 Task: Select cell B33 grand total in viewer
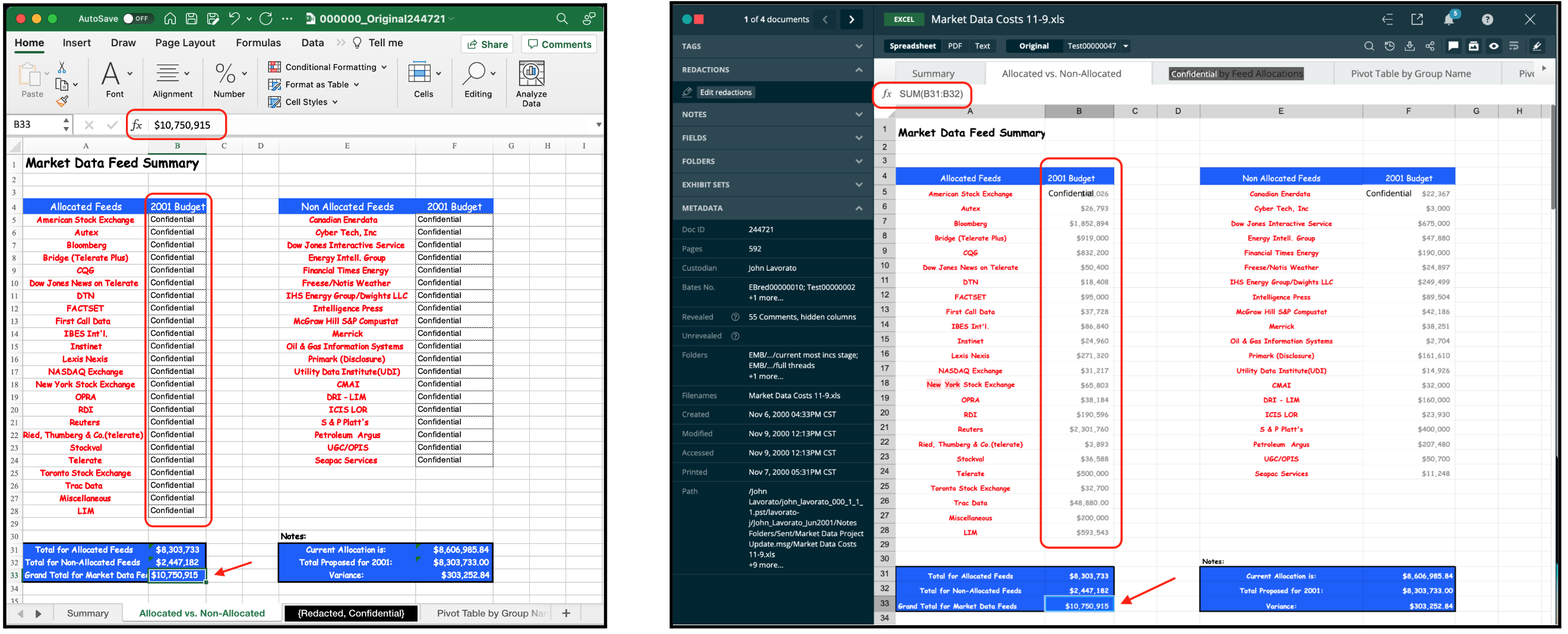[x=1079, y=606]
